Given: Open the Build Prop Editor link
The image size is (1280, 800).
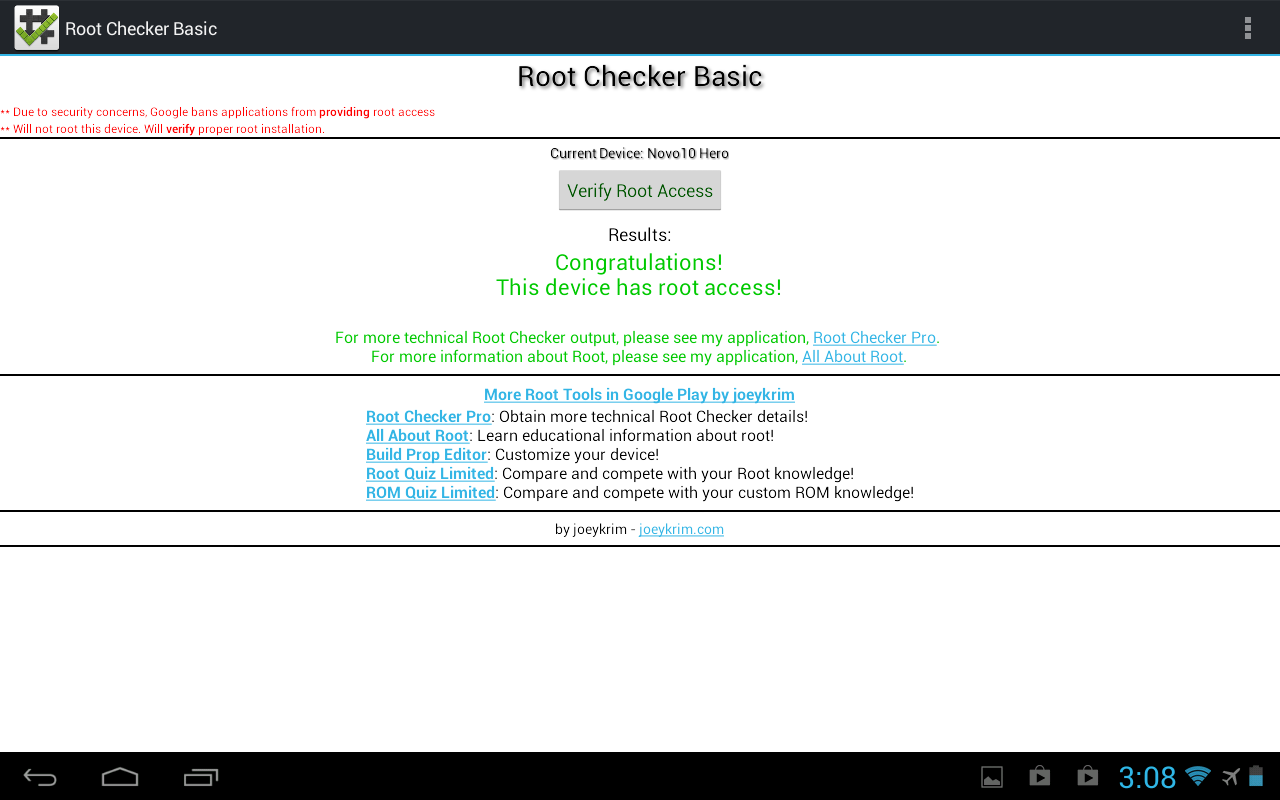Looking at the screenshot, I should click(426, 455).
